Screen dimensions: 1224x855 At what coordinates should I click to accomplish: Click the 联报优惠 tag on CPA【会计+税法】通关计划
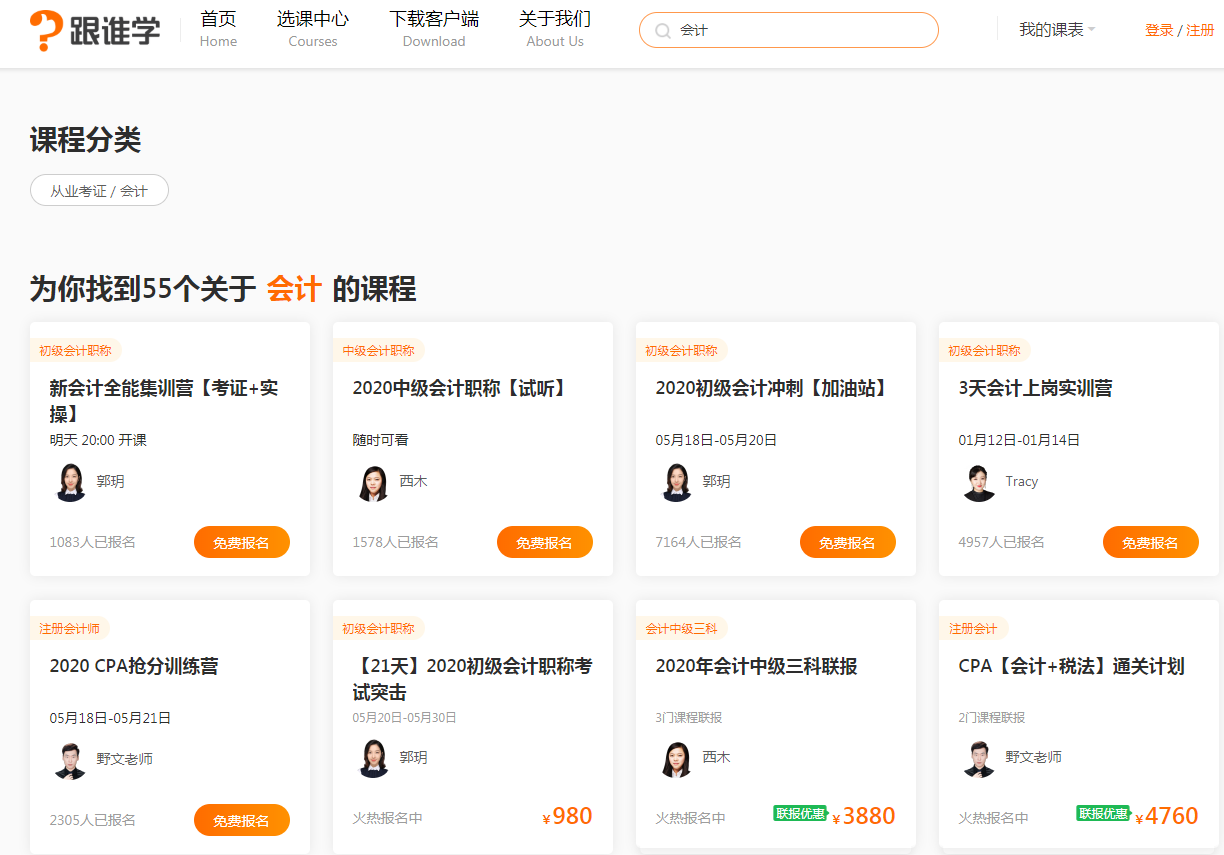click(1105, 814)
